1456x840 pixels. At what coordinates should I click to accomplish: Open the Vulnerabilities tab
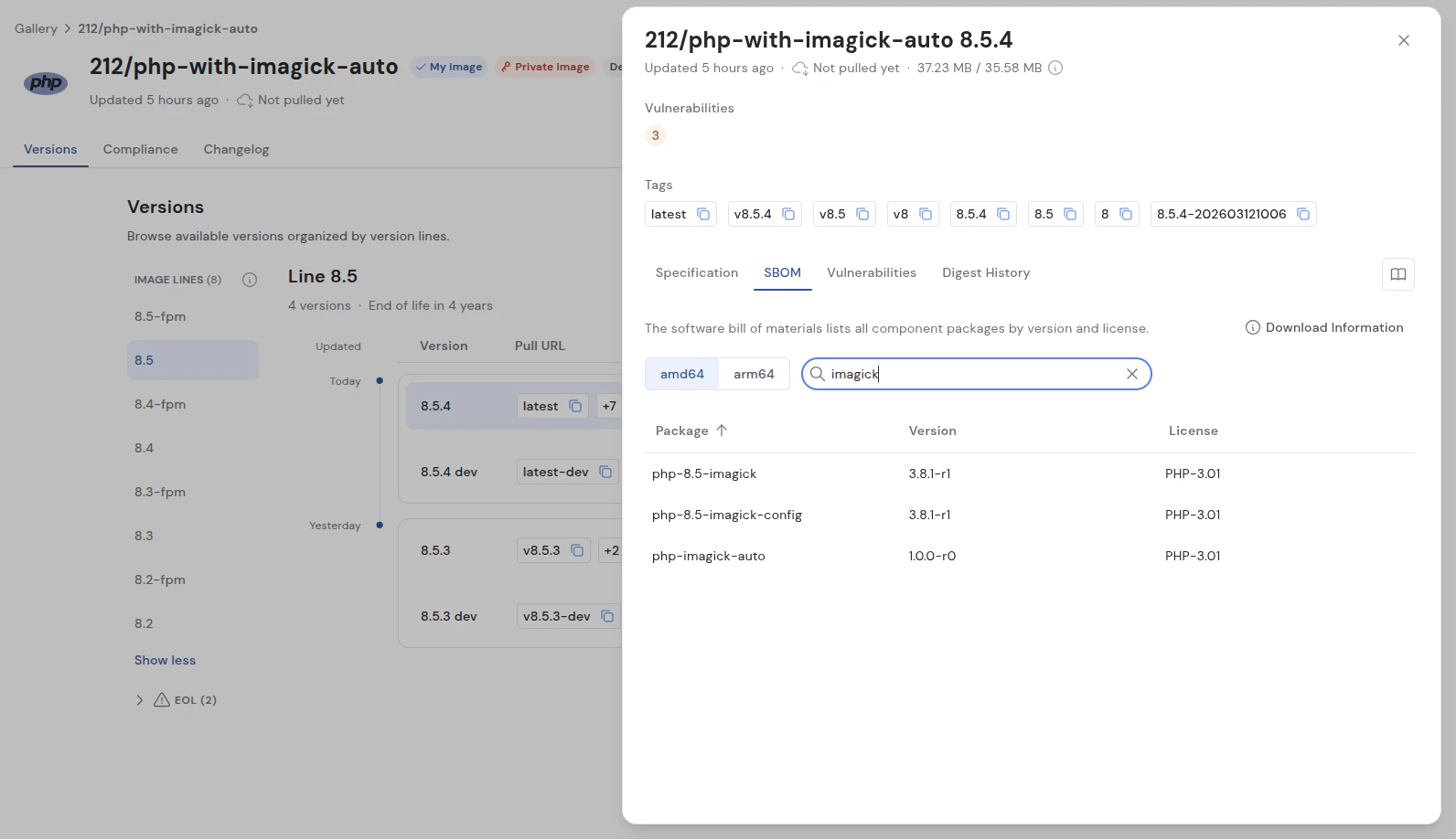(x=872, y=272)
